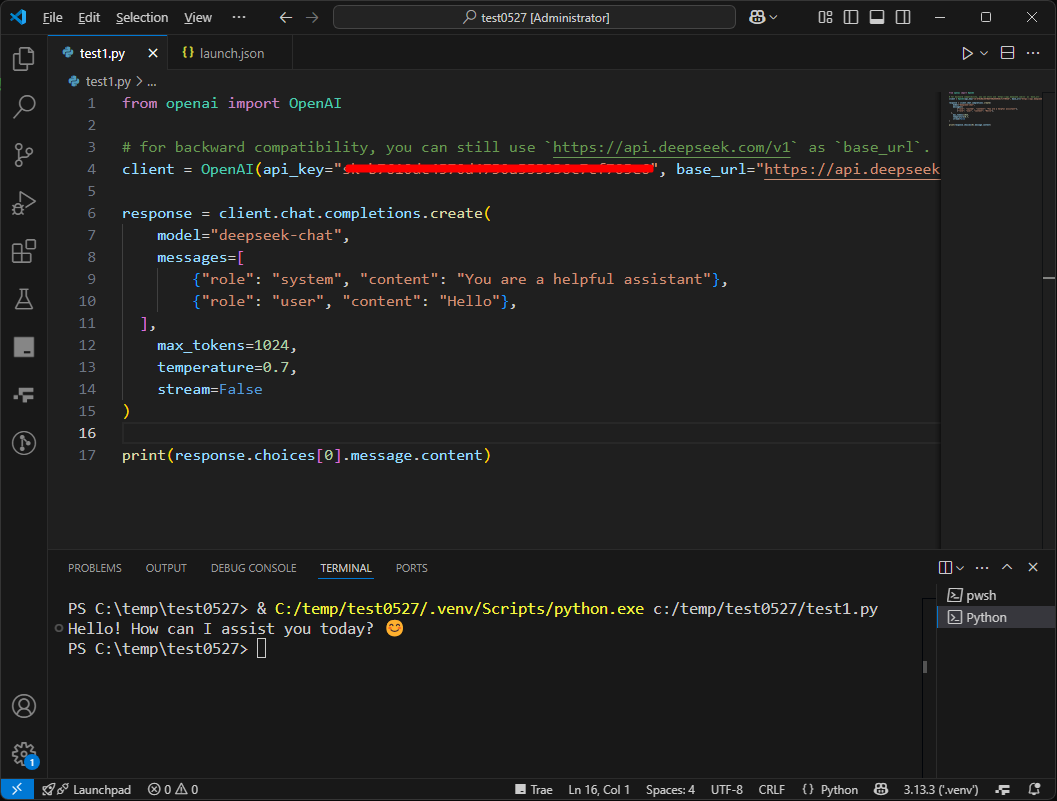1057x801 pixels.
Task: Switch to the DEBUG CONSOLE tab
Action: point(253,568)
